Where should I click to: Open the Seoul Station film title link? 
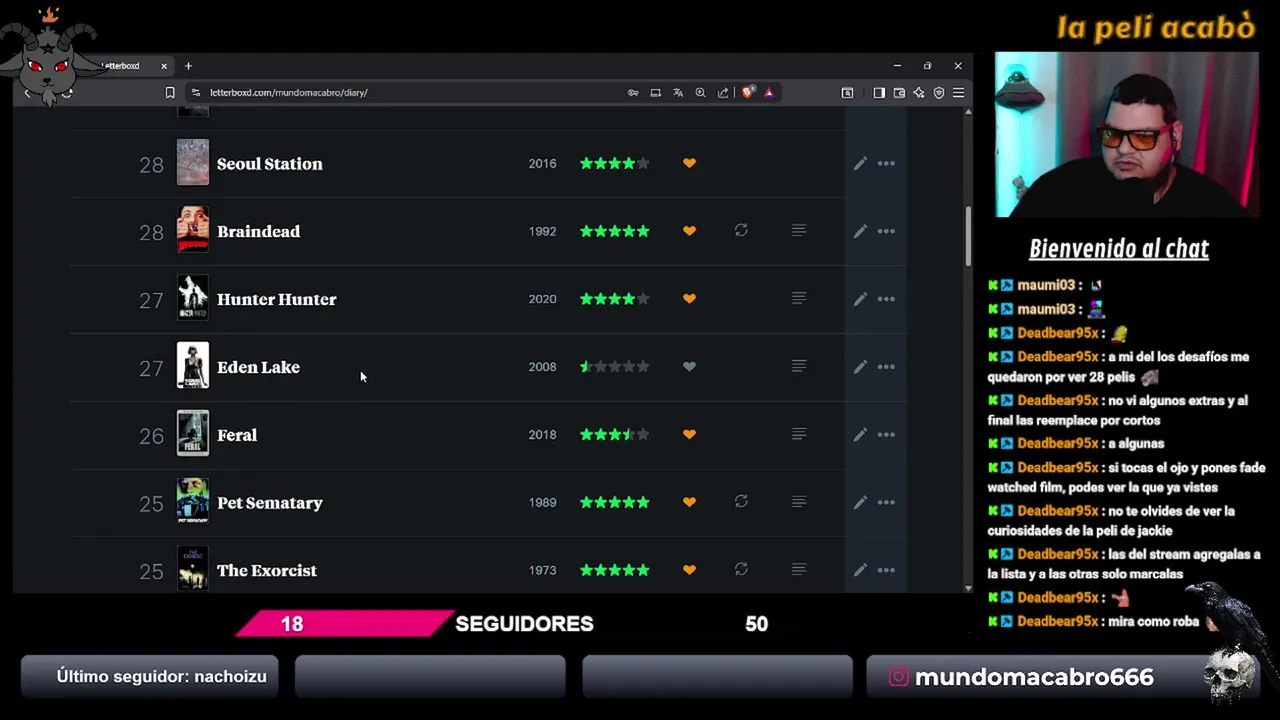click(270, 164)
